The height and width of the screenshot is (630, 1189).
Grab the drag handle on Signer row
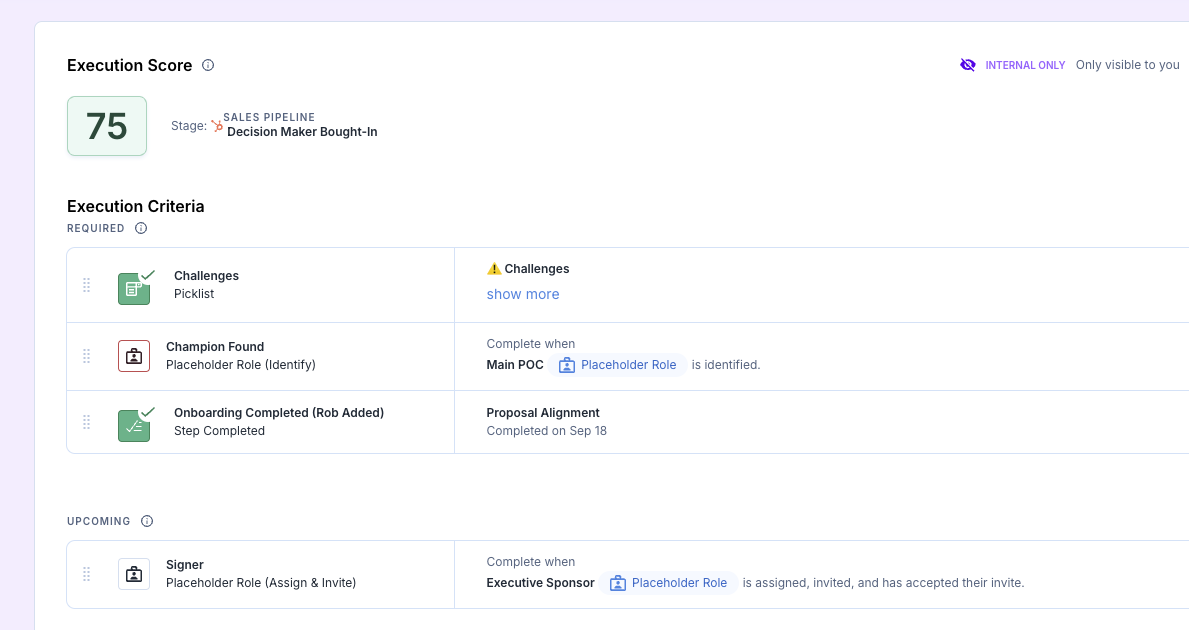pyautogui.click(x=86, y=575)
